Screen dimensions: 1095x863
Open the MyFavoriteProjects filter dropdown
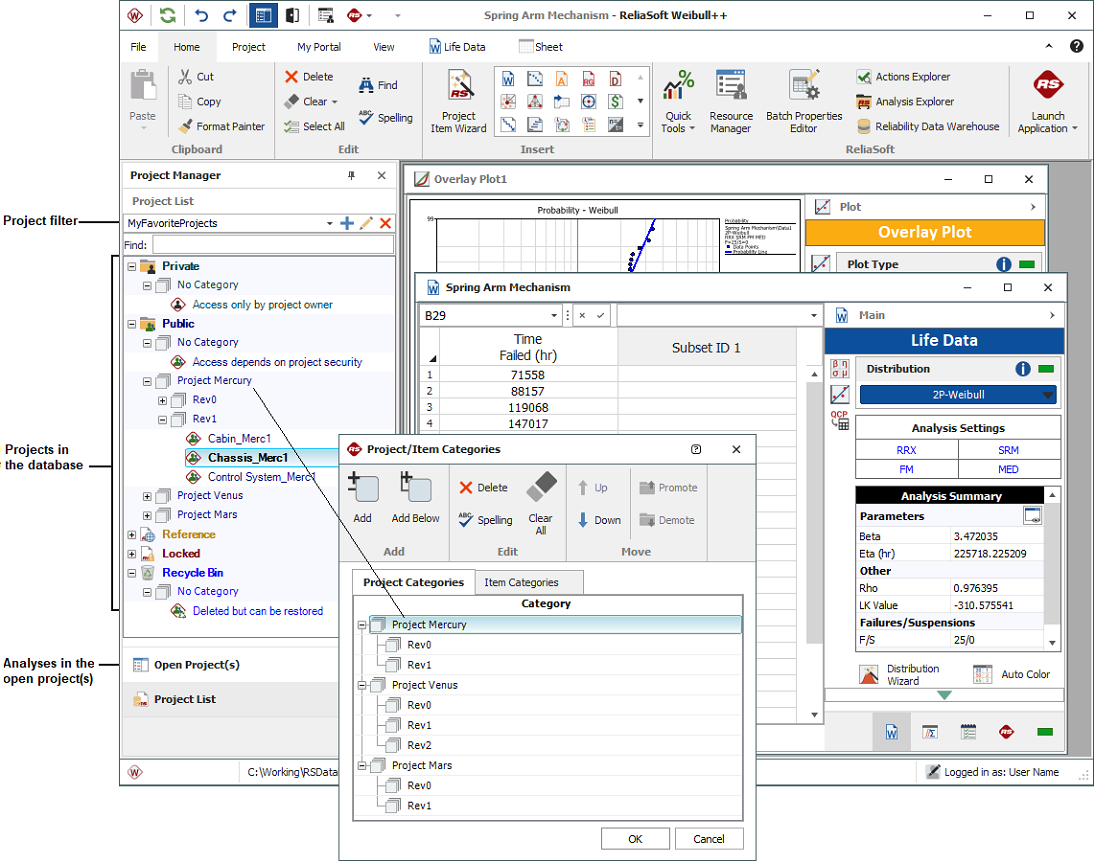329,224
